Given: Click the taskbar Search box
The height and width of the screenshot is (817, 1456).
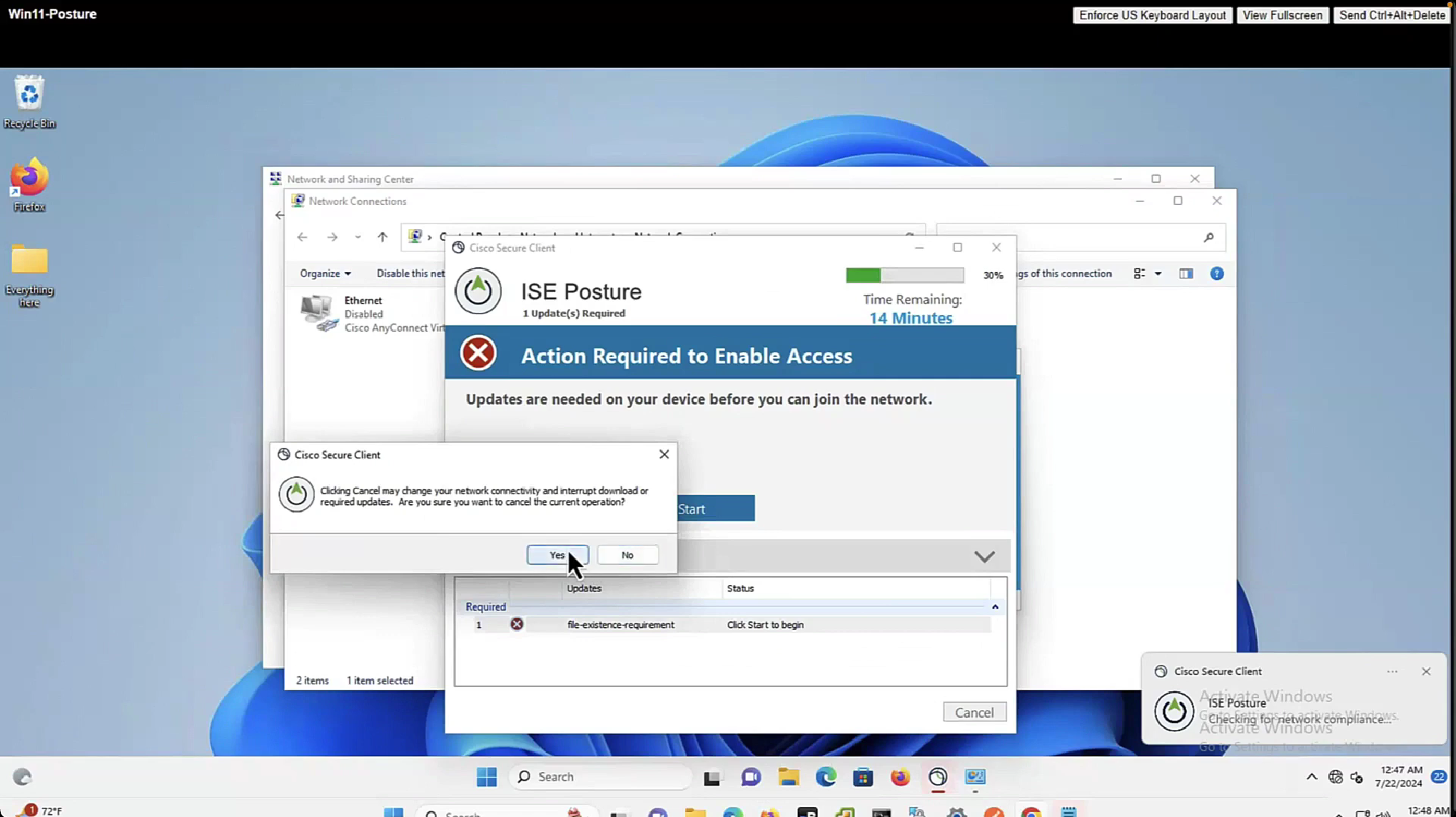Looking at the screenshot, I should (x=600, y=777).
